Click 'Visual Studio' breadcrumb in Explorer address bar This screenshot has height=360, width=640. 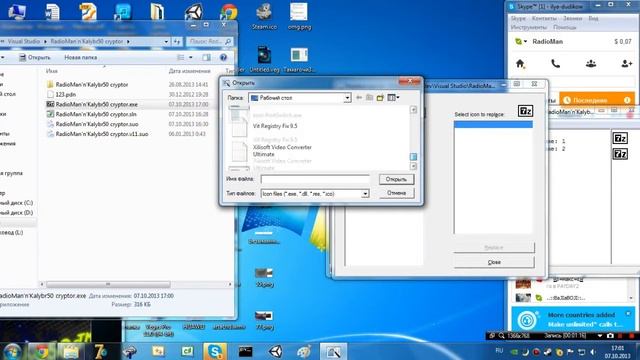(x=24, y=41)
